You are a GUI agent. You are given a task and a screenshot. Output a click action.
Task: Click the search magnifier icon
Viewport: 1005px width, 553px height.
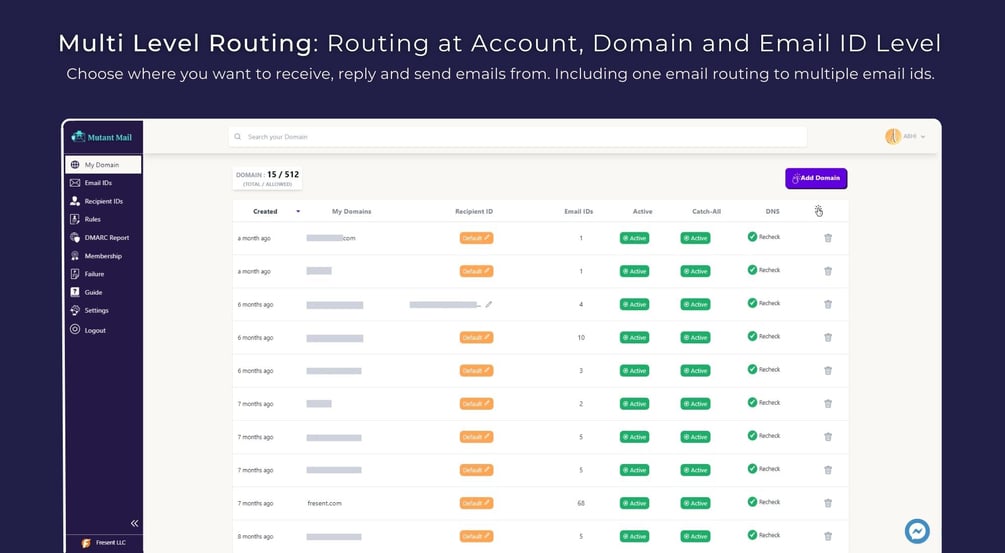238,136
